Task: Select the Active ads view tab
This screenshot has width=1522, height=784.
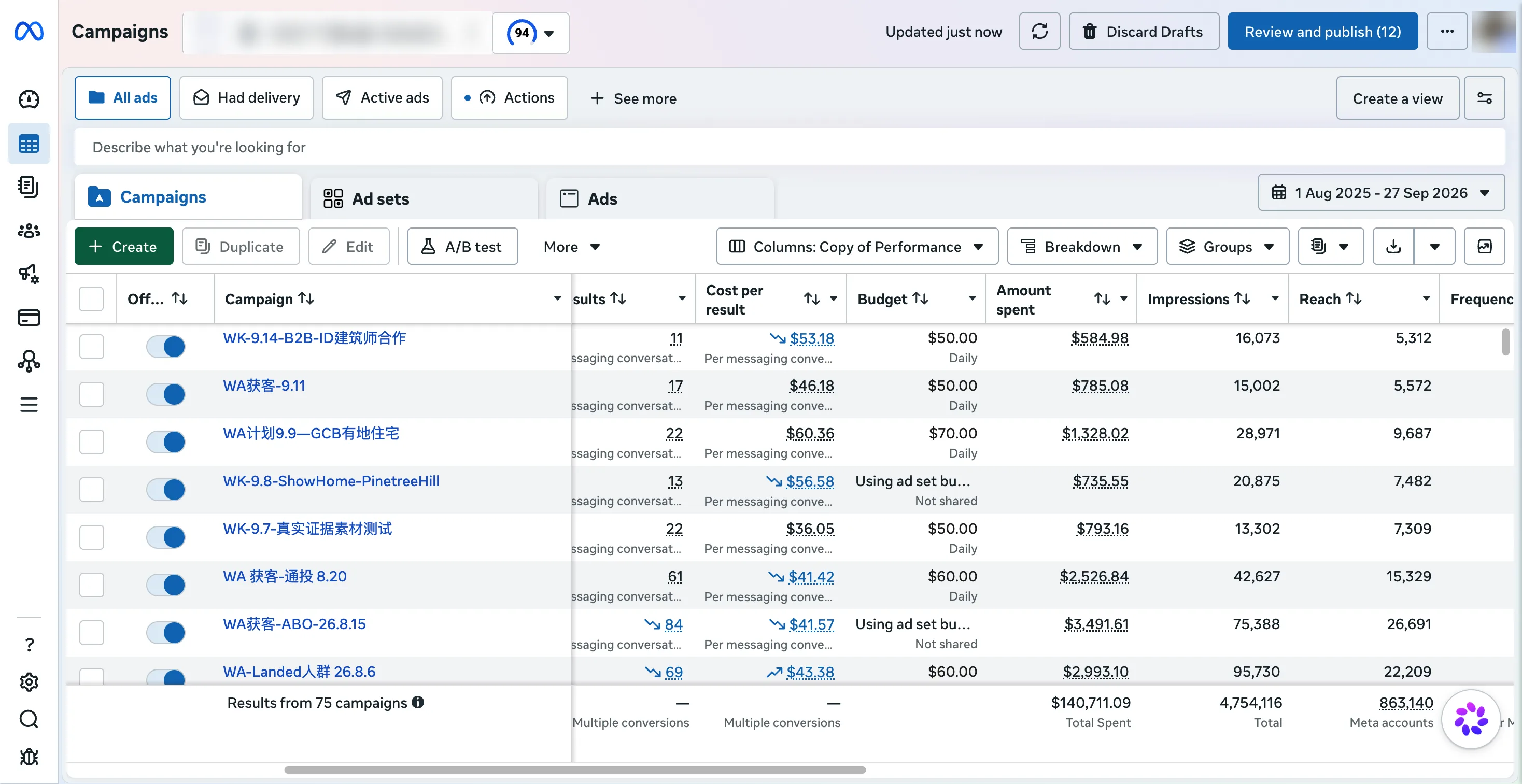Action: pyautogui.click(x=382, y=98)
